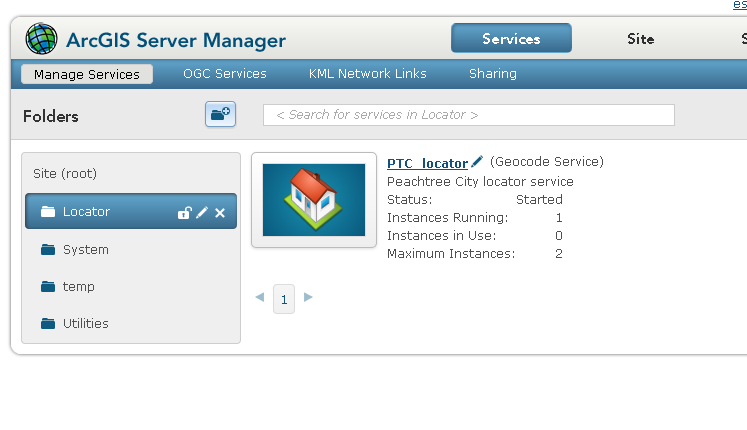Switch to OGC Services
The image size is (747, 430).
point(225,73)
